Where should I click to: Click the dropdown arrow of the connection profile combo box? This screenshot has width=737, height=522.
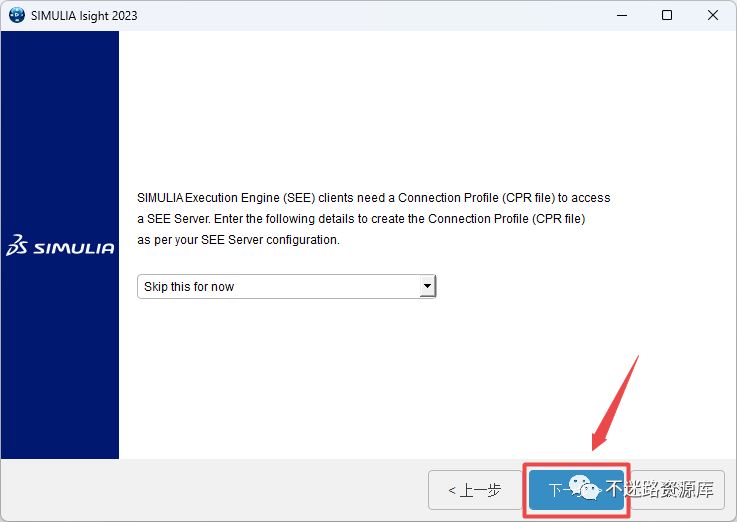427,287
